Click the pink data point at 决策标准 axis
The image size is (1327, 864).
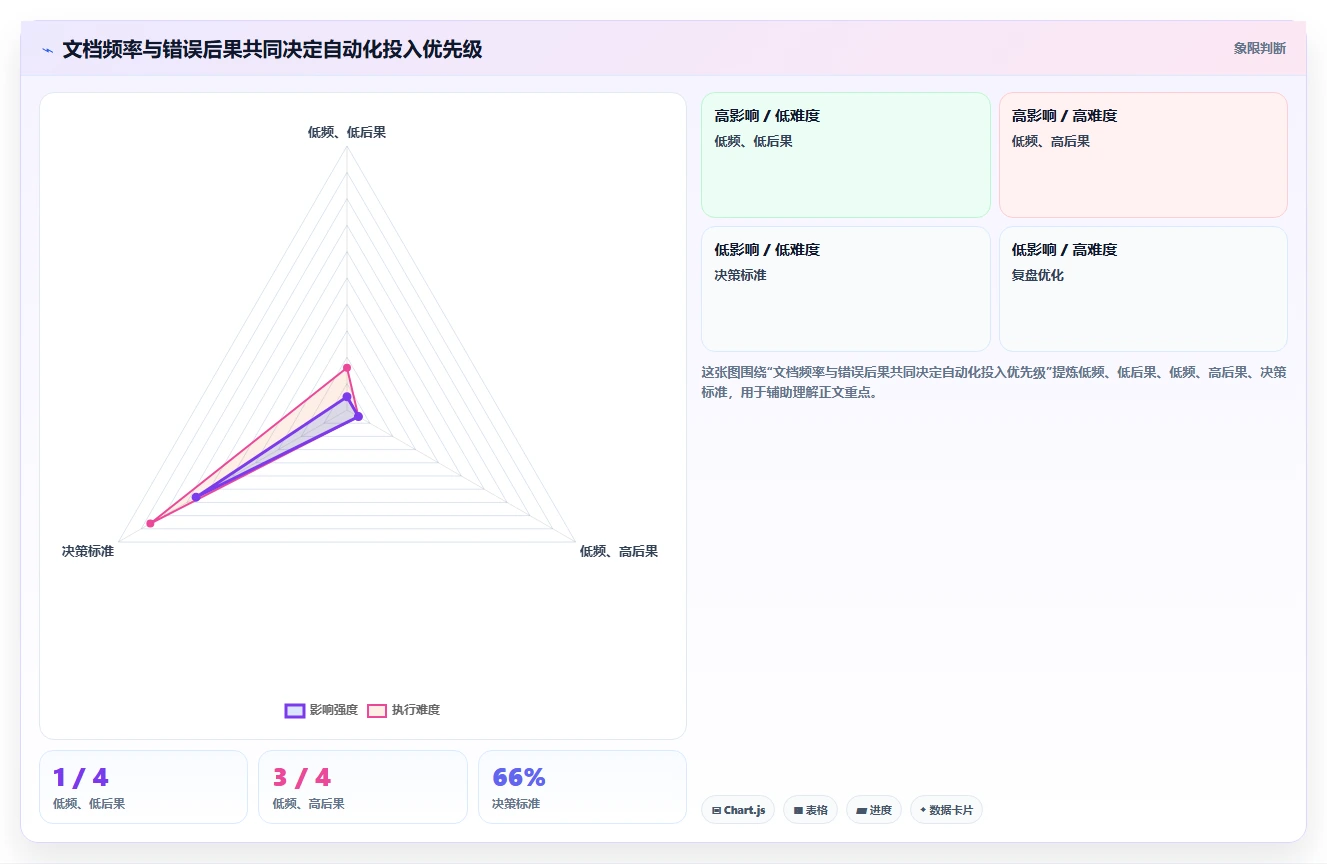pyautogui.click(x=150, y=523)
